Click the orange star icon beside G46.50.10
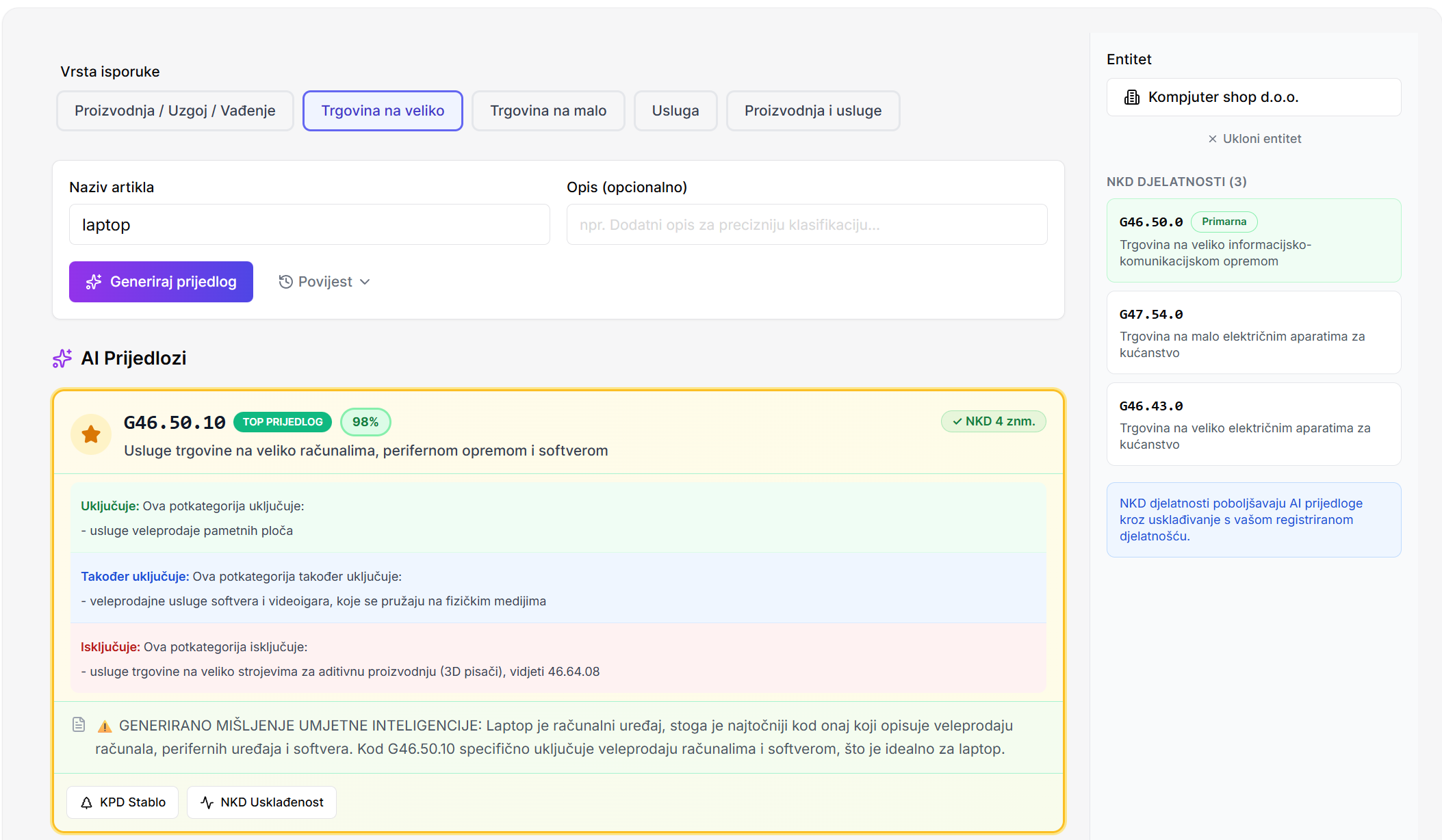The height and width of the screenshot is (840, 1442). pyautogui.click(x=91, y=434)
